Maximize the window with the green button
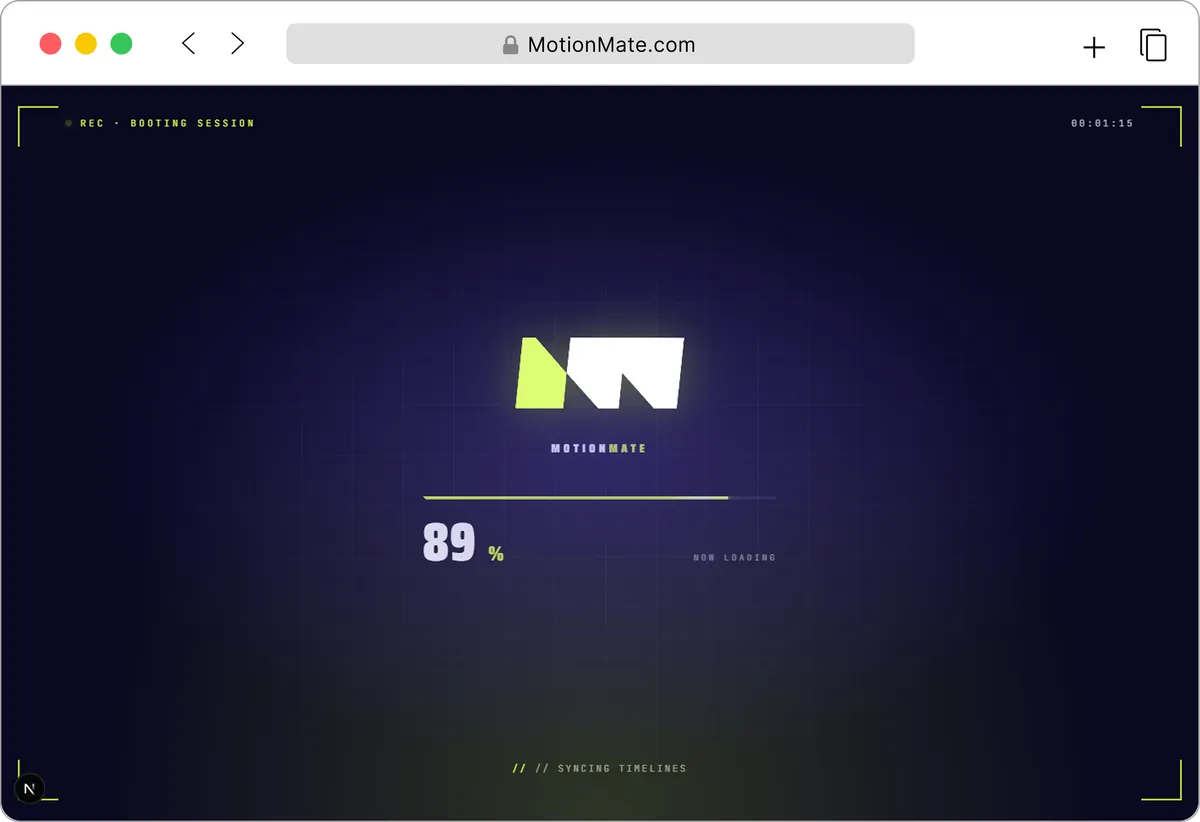Image resolution: width=1200 pixels, height=822 pixels. click(x=121, y=44)
